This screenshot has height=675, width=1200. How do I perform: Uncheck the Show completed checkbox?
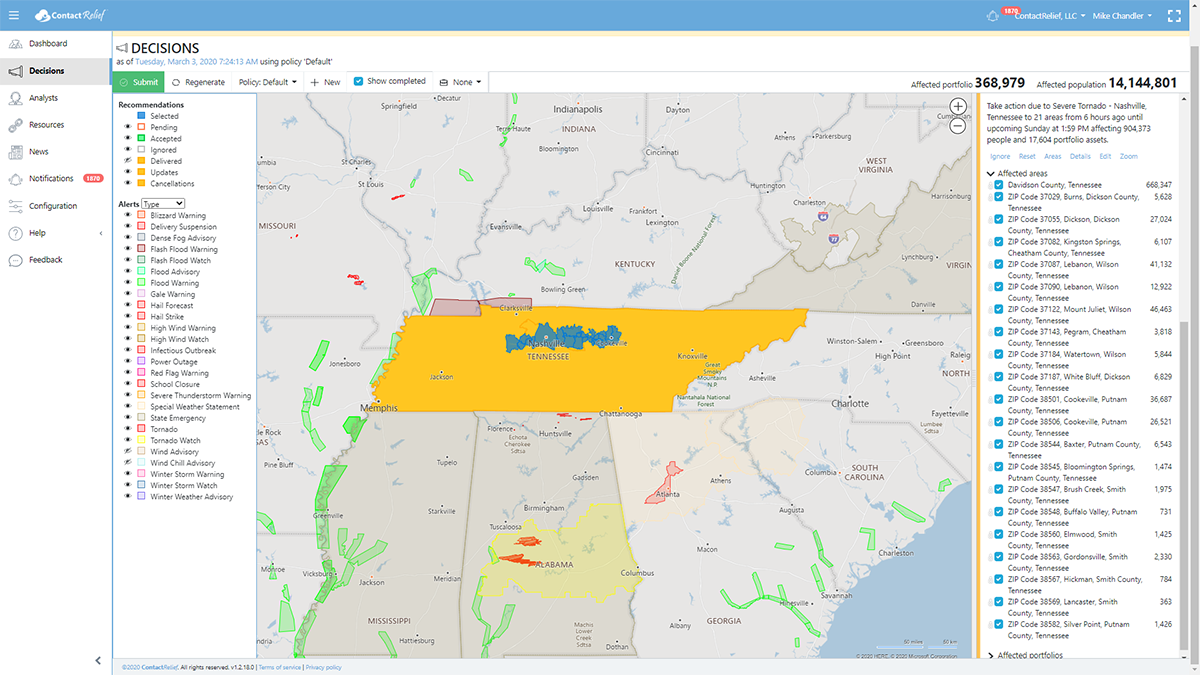359,81
